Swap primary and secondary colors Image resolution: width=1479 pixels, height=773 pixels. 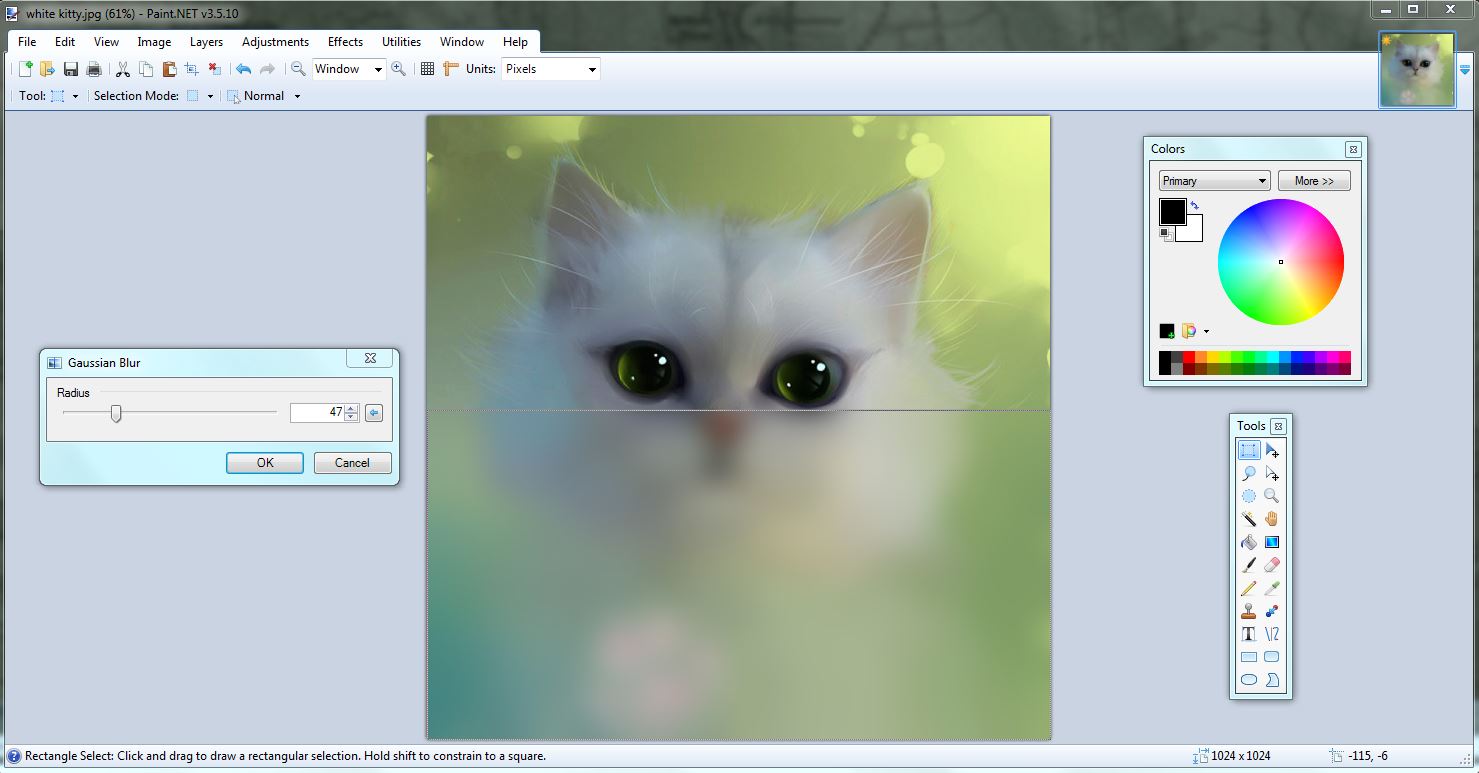(x=1194, y=205)
